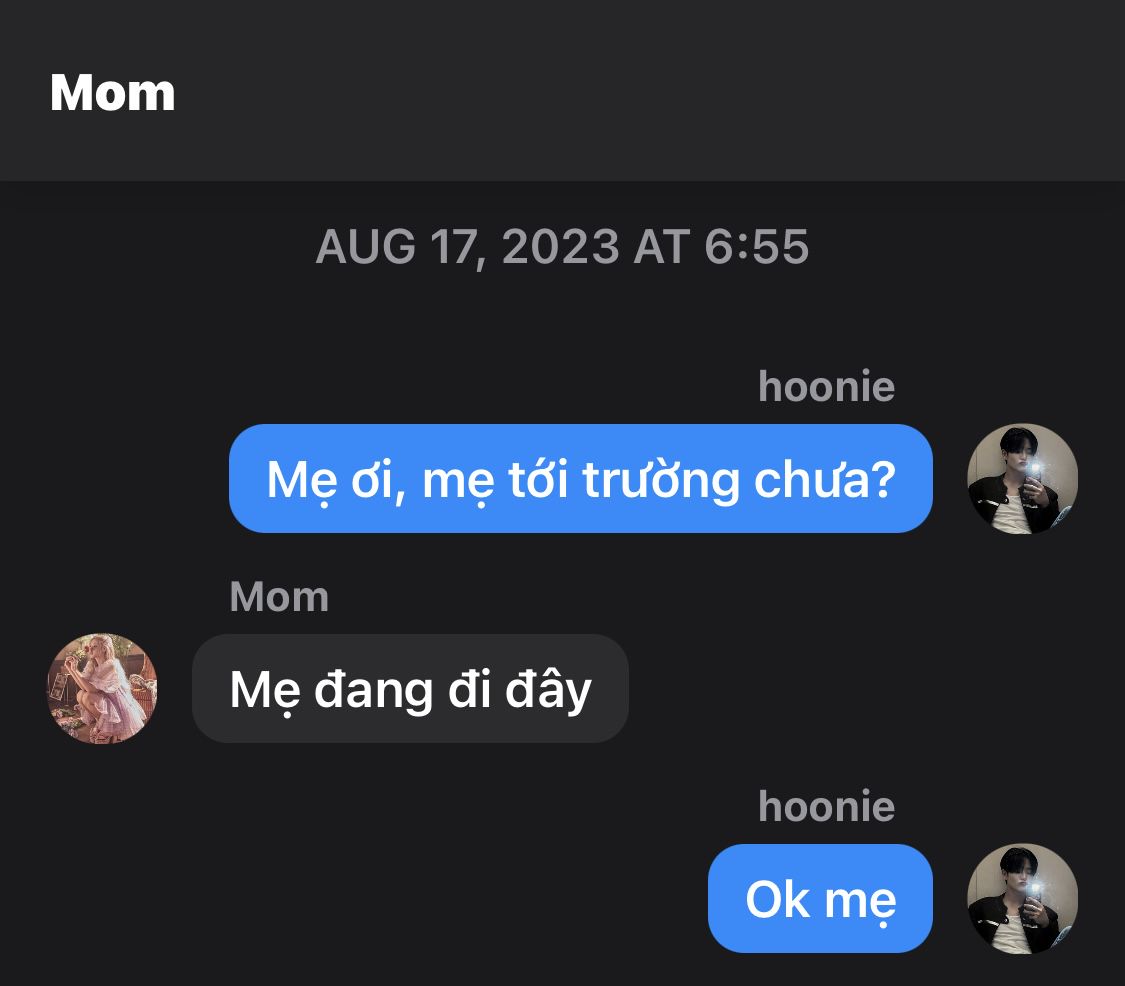Click the last blue bubble in the chat
Screen dimensions: 1125x986
point(820,899)
